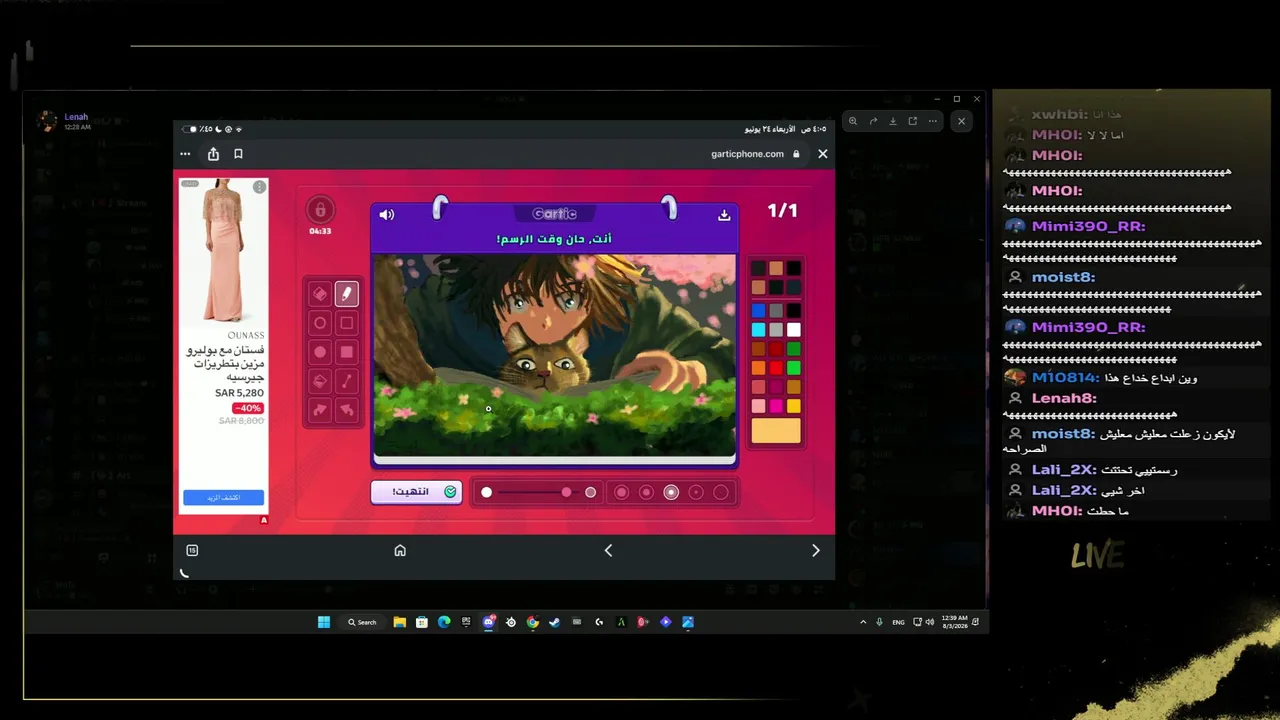Select the paint bucket fill tool
Viewport: 1280px width, 720px height.
pos(320,381)
